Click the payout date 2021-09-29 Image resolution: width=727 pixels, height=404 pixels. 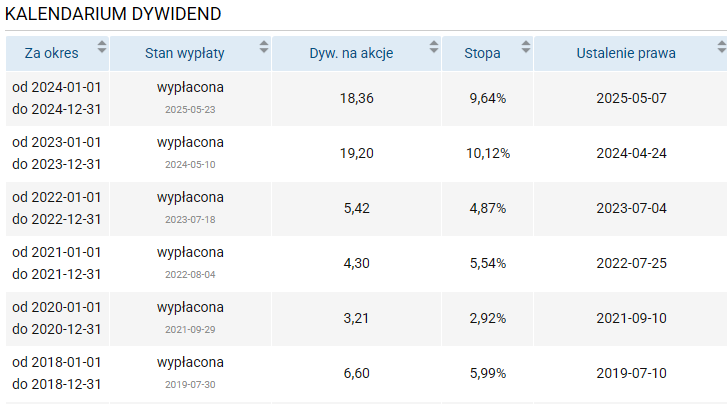(x=190, y=329)
